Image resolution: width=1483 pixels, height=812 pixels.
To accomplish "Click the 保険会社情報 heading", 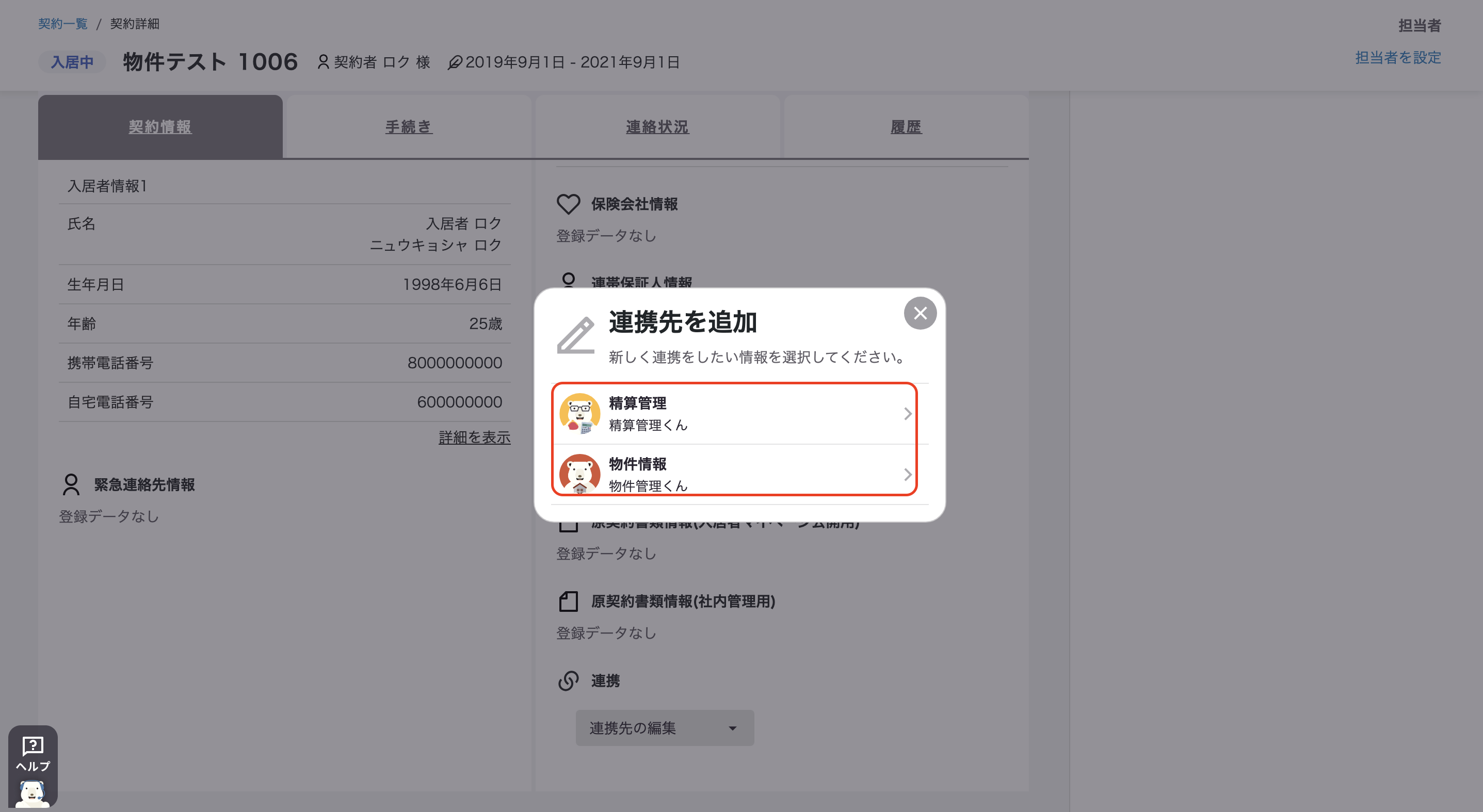I will pyautogui.click(x=634, y=204).
